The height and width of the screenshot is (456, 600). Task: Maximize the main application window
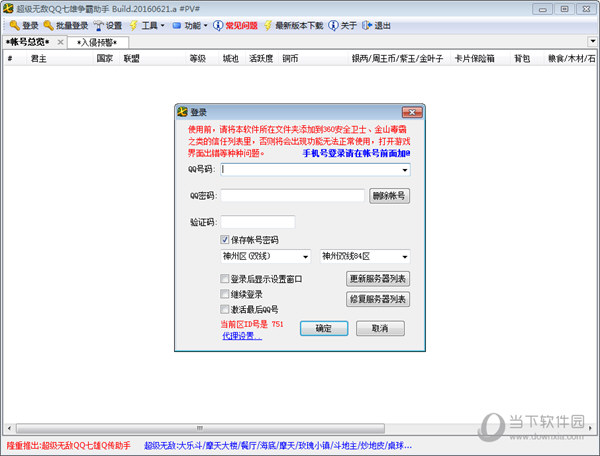pos(564,9)
